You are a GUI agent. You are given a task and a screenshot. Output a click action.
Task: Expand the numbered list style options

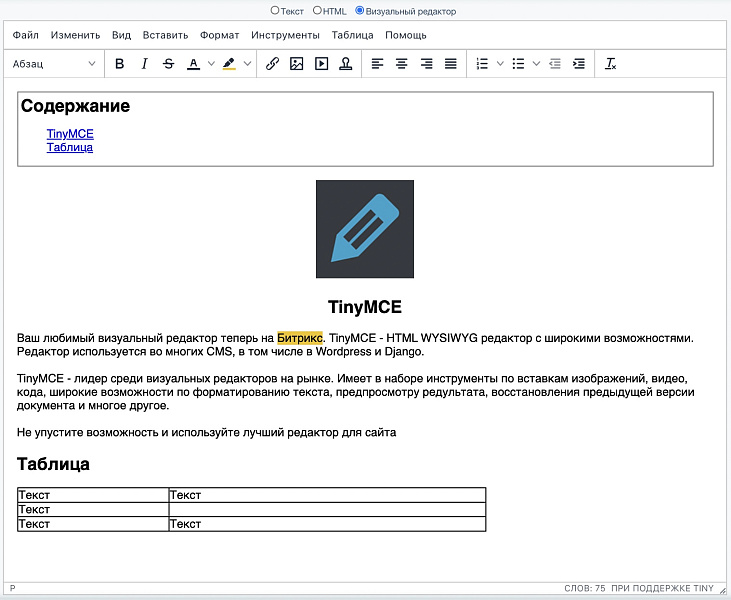pos(500,64)
